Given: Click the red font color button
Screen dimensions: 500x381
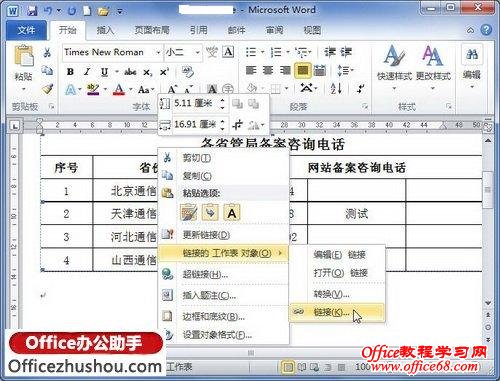Looking at the screenshot, I should (119, 89).
